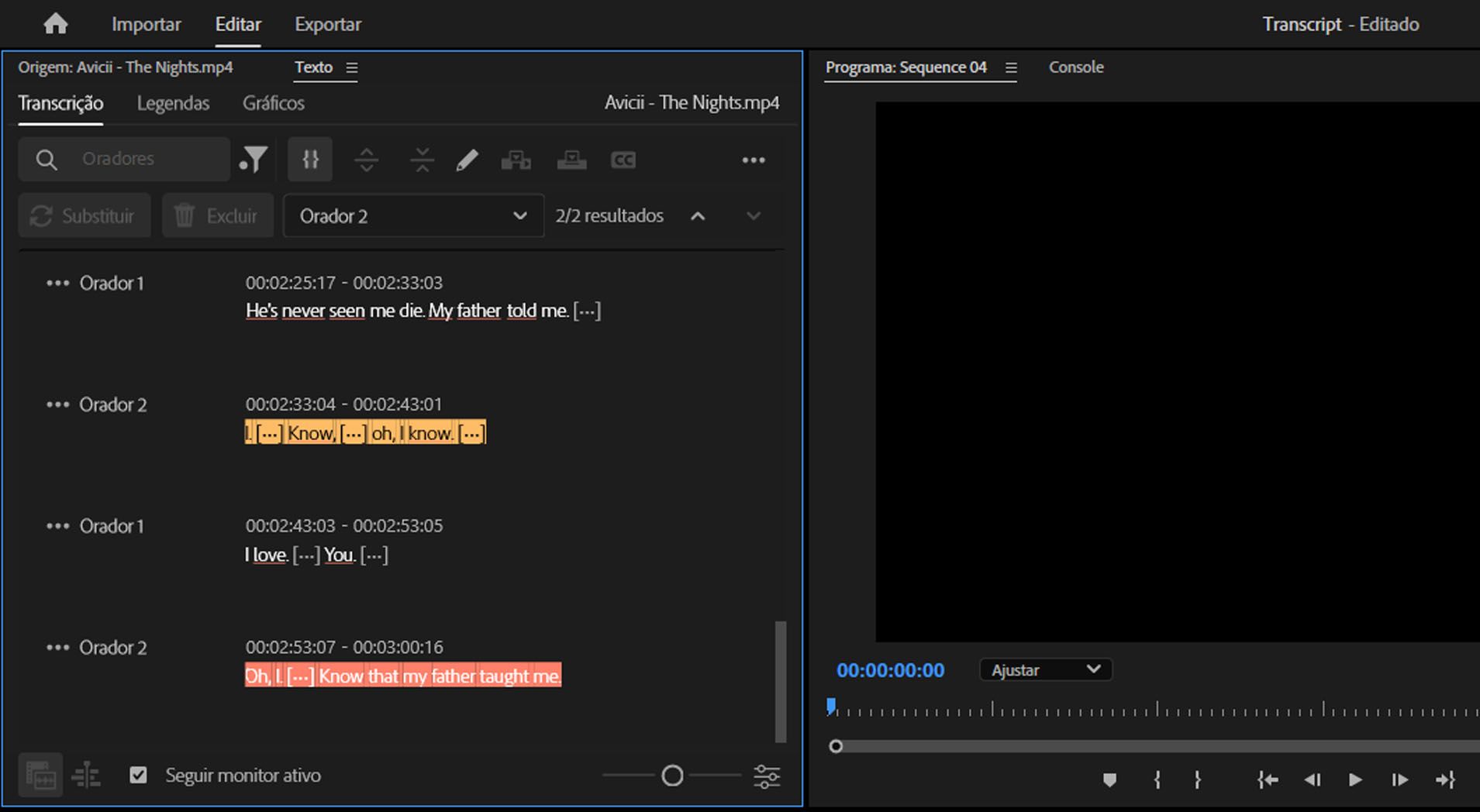
Task: Click the captions view toggle at bottom left
Action: click(x=40, y=775)
